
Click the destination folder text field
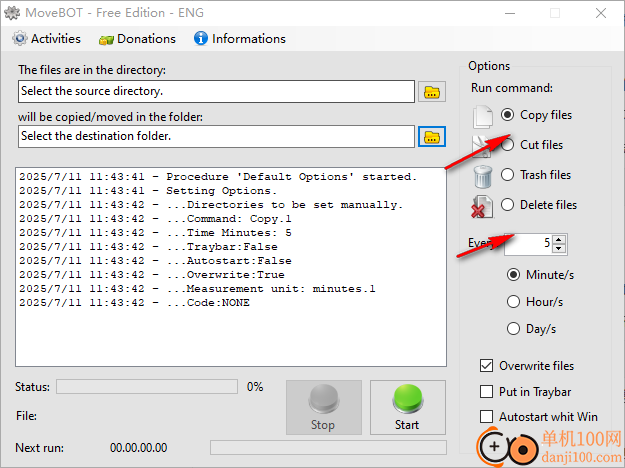tap(216, 136)
